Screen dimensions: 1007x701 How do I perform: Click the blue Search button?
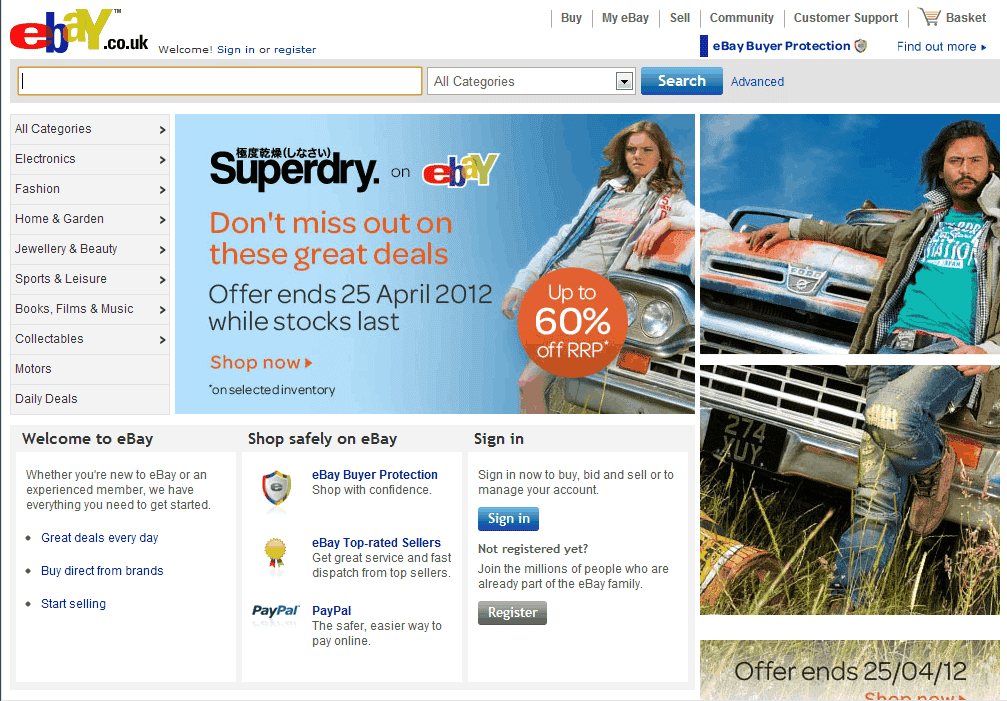click(x=681, y=81)
